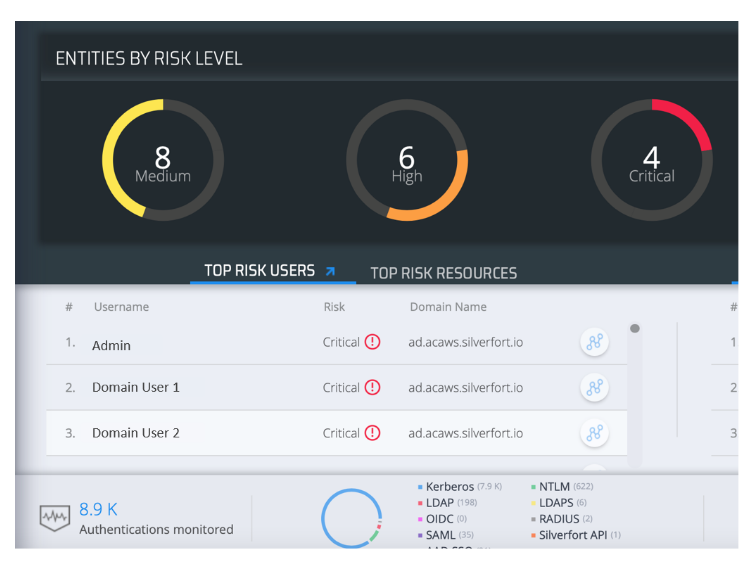This screenshot has height=572, width=756.
Task: Click the Medium risk donut chart
Action: [x=163, y=160]
